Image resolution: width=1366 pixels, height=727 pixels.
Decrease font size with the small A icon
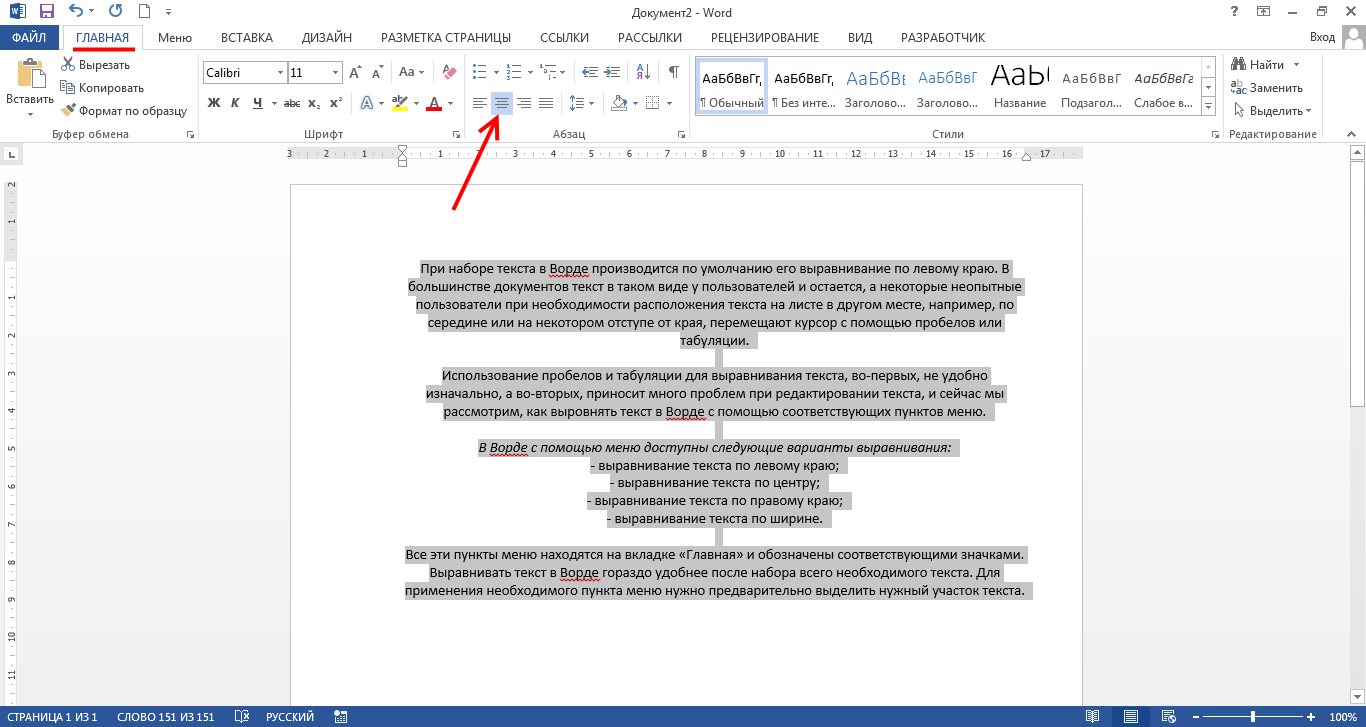coord(376,73)
